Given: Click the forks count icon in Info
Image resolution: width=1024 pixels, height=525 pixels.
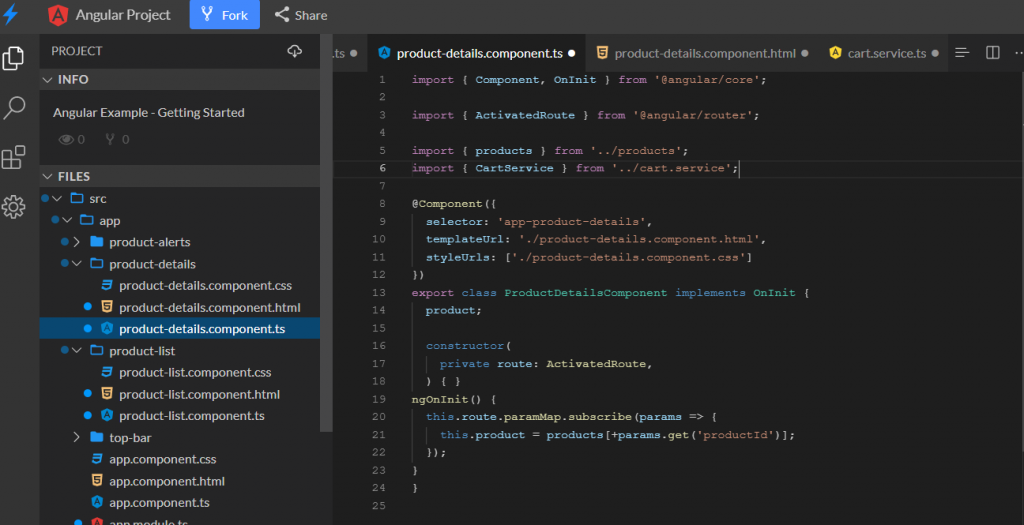Looking at the screenshot, I should 110,140.
